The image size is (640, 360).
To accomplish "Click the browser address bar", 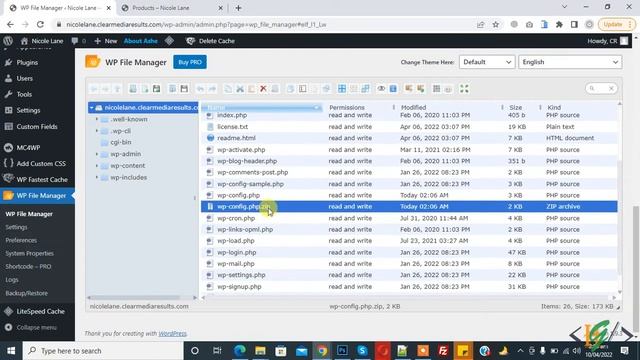I will 265,24.
